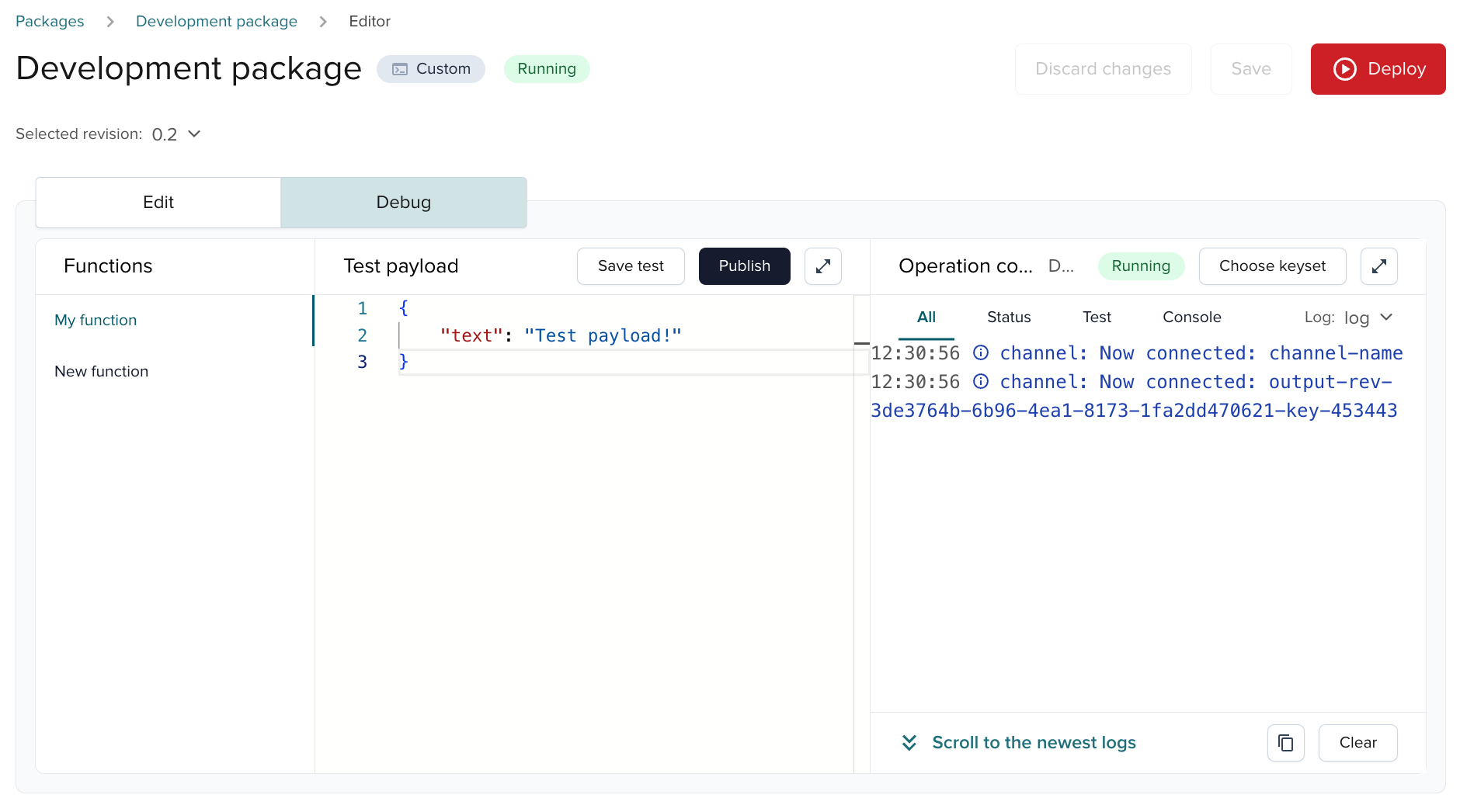This screenshot has width=1460, height=812.
Task: Open the Selected revision 0.2 dropdown
Action: tap(177, 134)
